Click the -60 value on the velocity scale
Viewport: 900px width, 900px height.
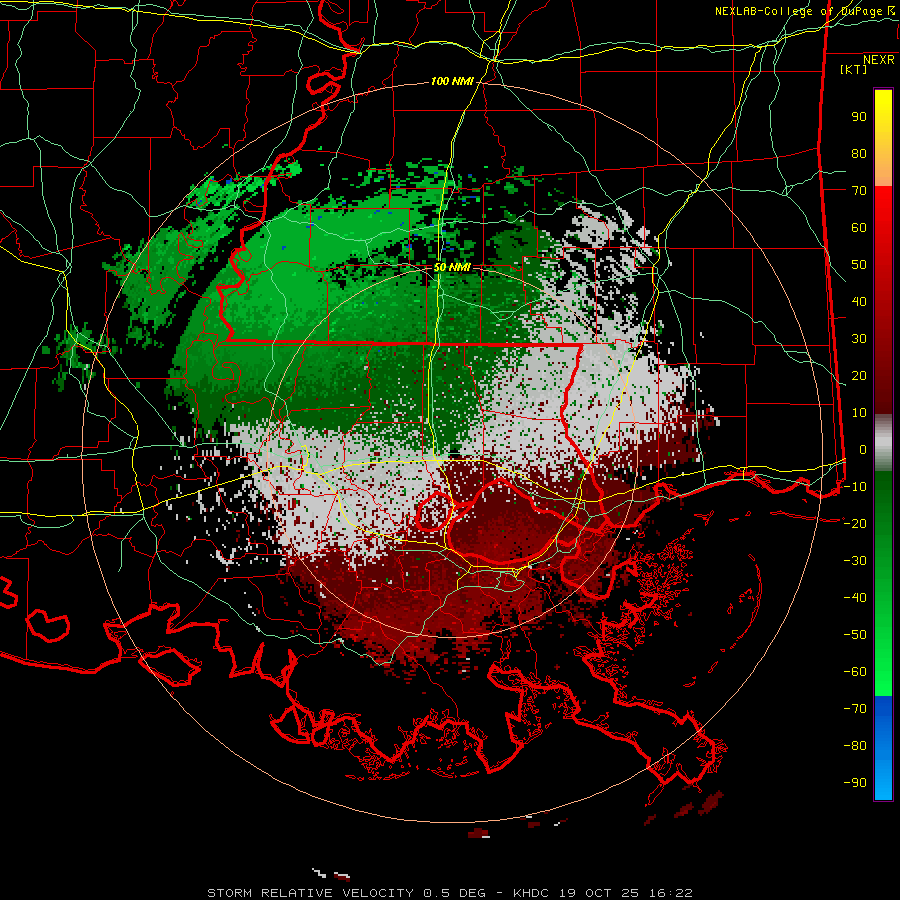tap(855, 672)
